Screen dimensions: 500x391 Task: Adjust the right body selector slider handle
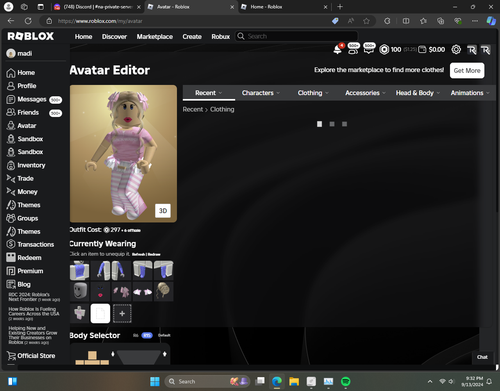tap(165, 354)
